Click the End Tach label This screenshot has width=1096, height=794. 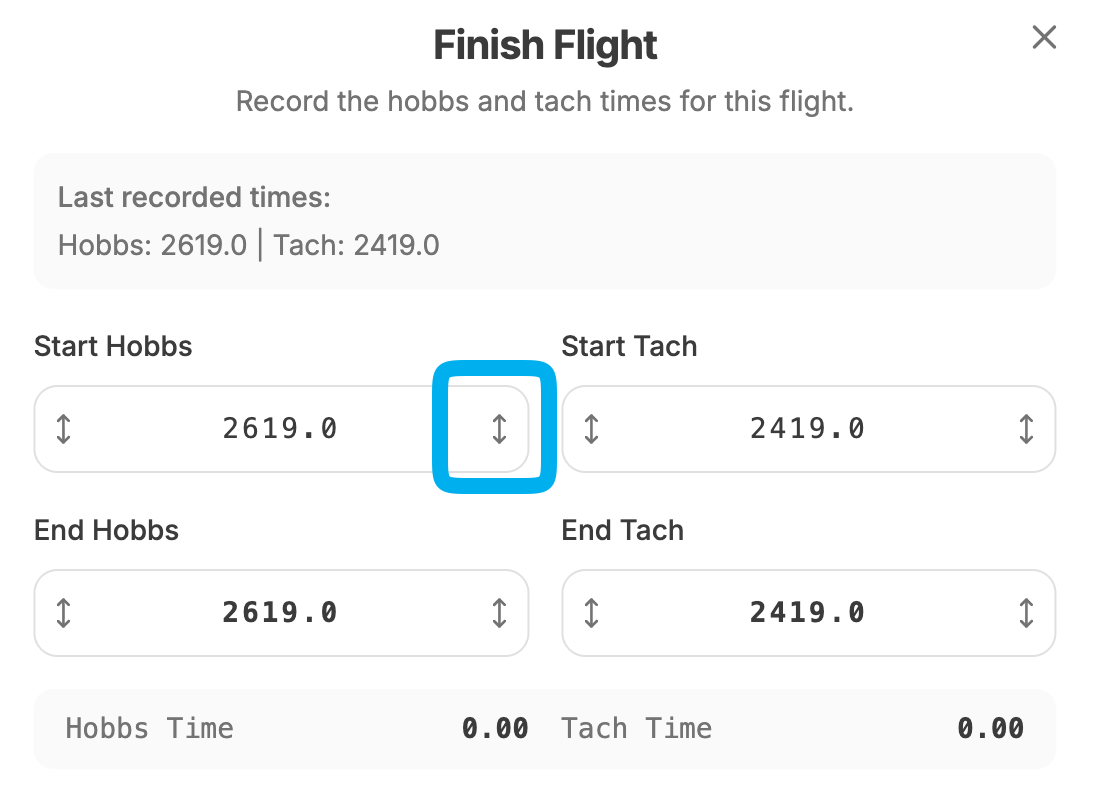[x=622, y=530]
